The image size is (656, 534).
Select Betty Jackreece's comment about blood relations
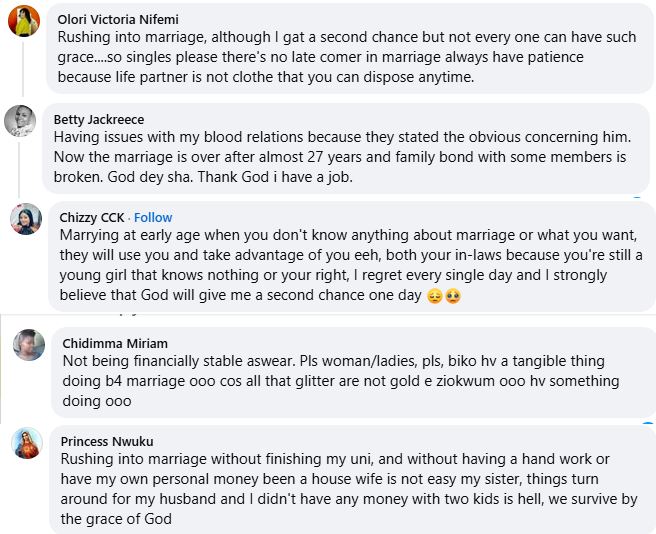coord(340,157)
